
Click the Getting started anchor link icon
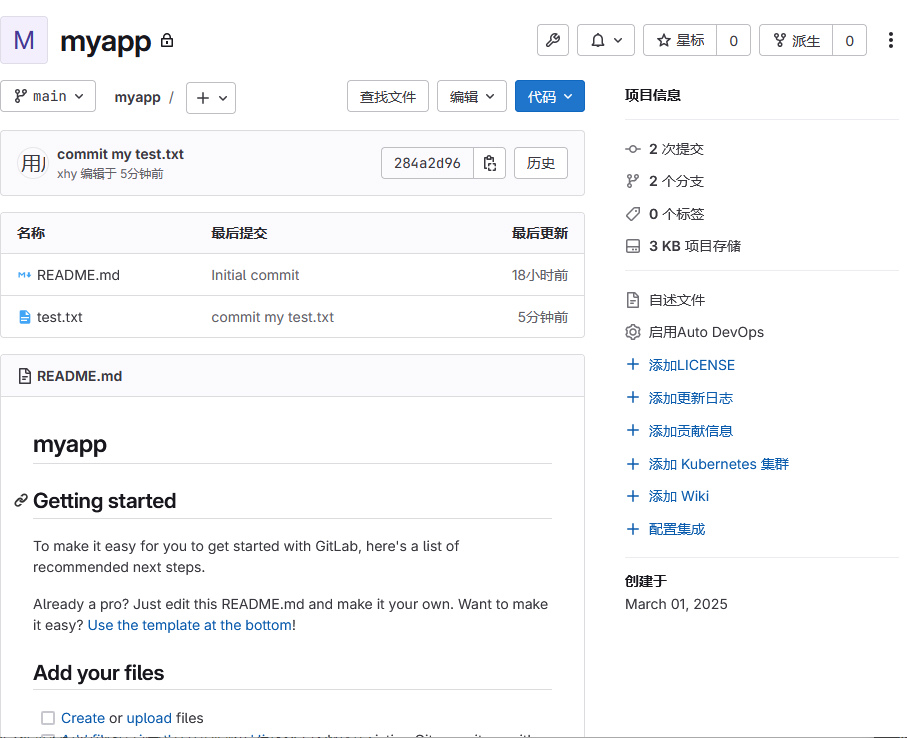pyautogui.click(x=20, y=501)
